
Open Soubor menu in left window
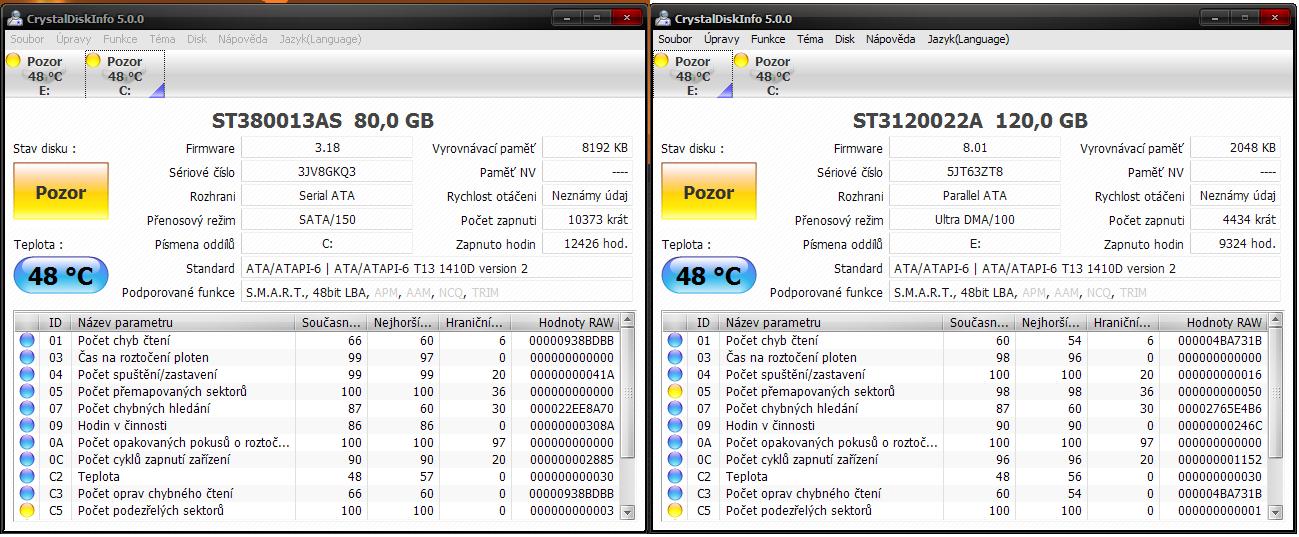(x=27, y=39)
